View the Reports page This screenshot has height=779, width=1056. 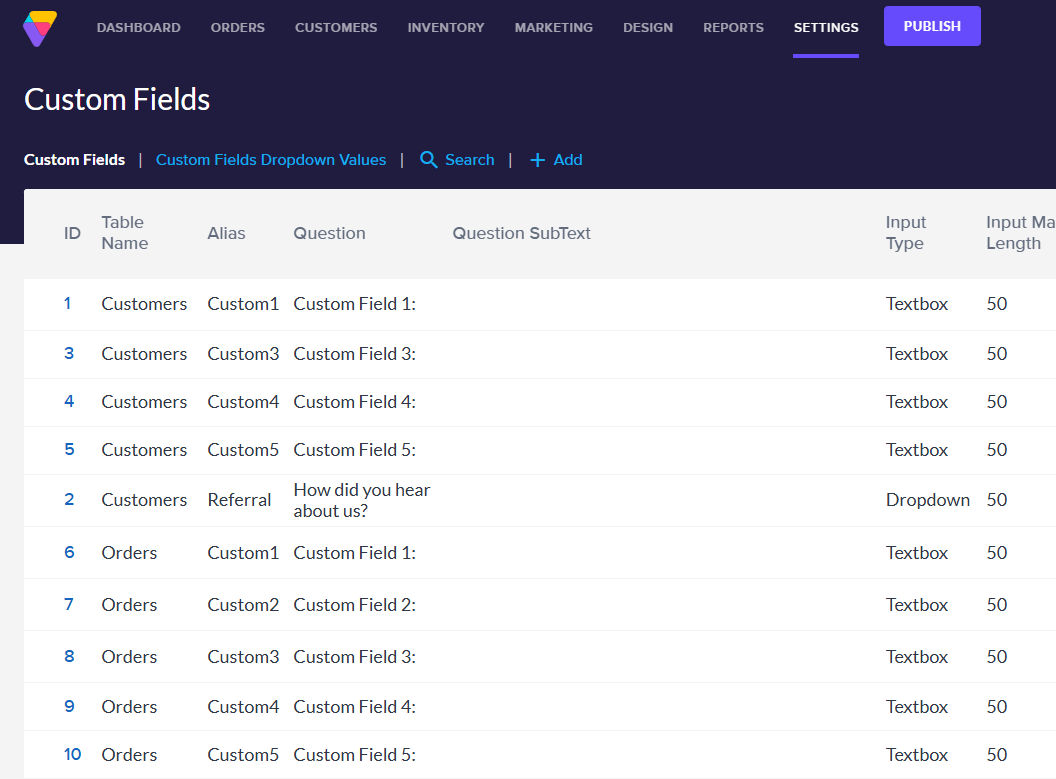click(733, 27)
